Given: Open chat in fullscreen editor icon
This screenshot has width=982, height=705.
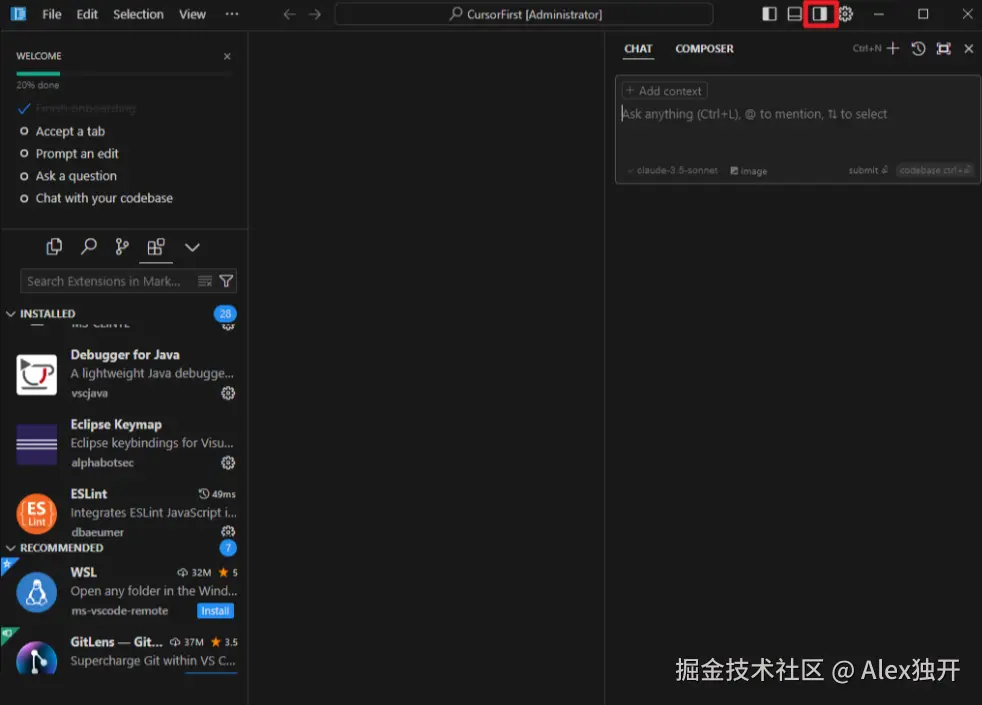Looking at the screenshot, I should point(944,48).
